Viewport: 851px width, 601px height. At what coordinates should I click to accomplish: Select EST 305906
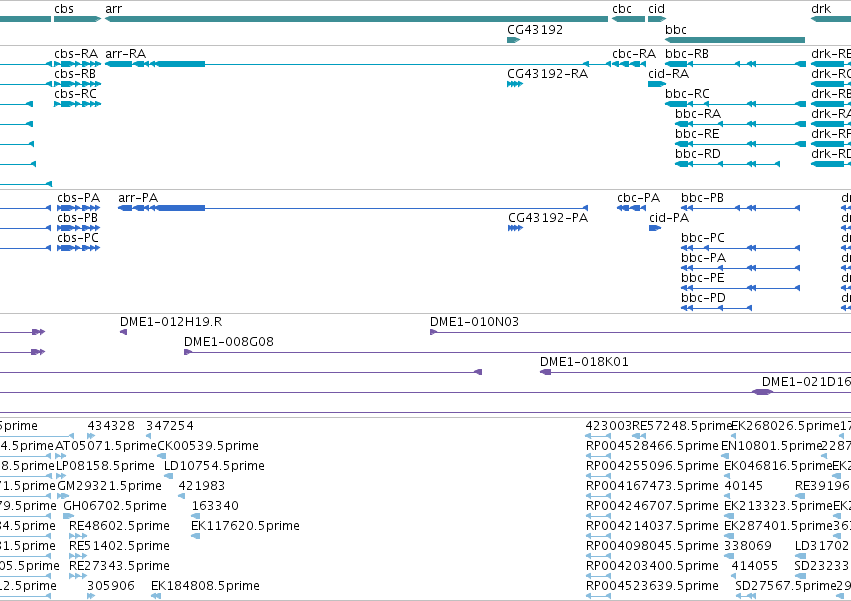pyautogui.click(x=91, y=596)
